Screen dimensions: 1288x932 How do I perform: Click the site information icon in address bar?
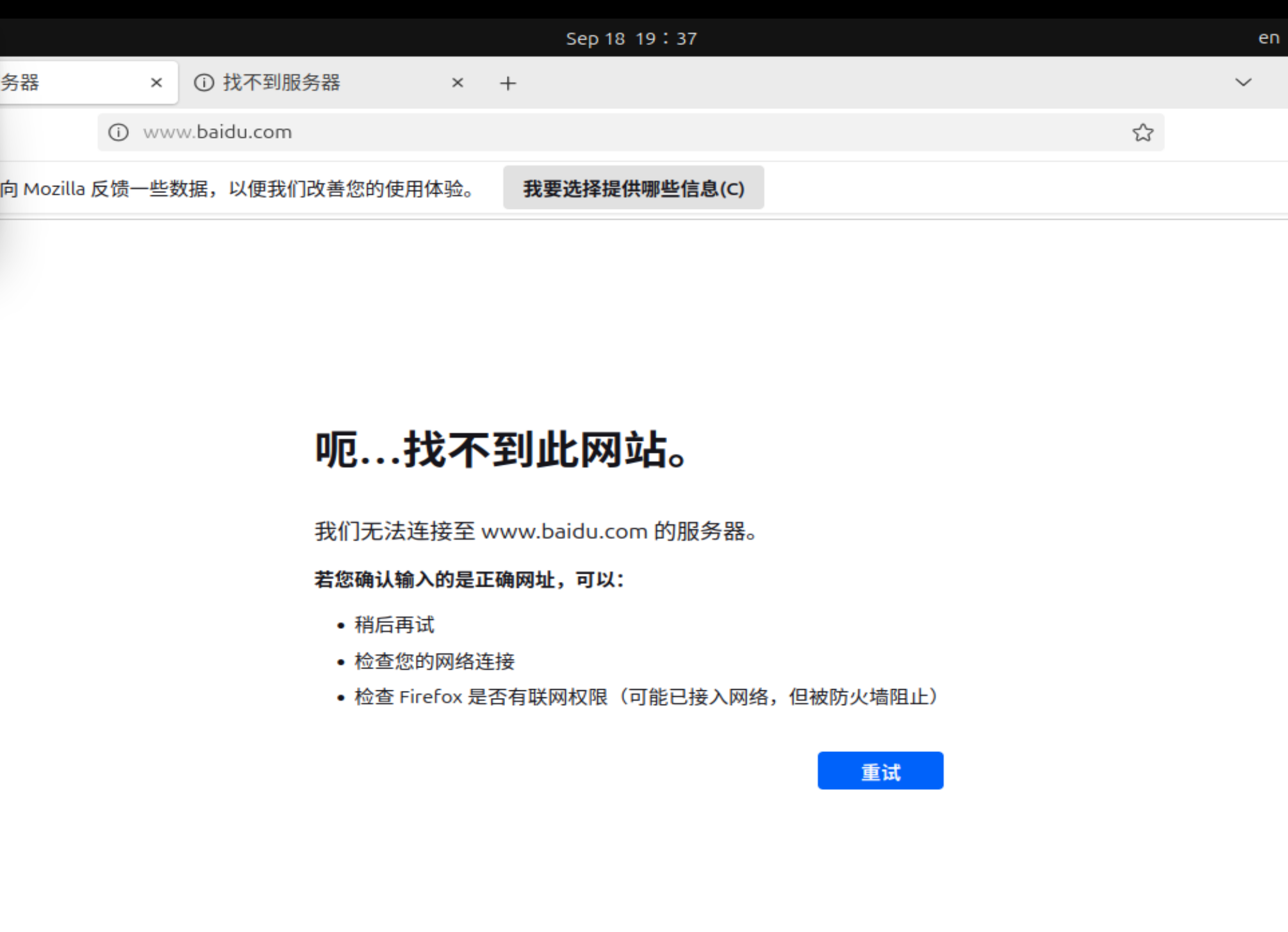119,132
